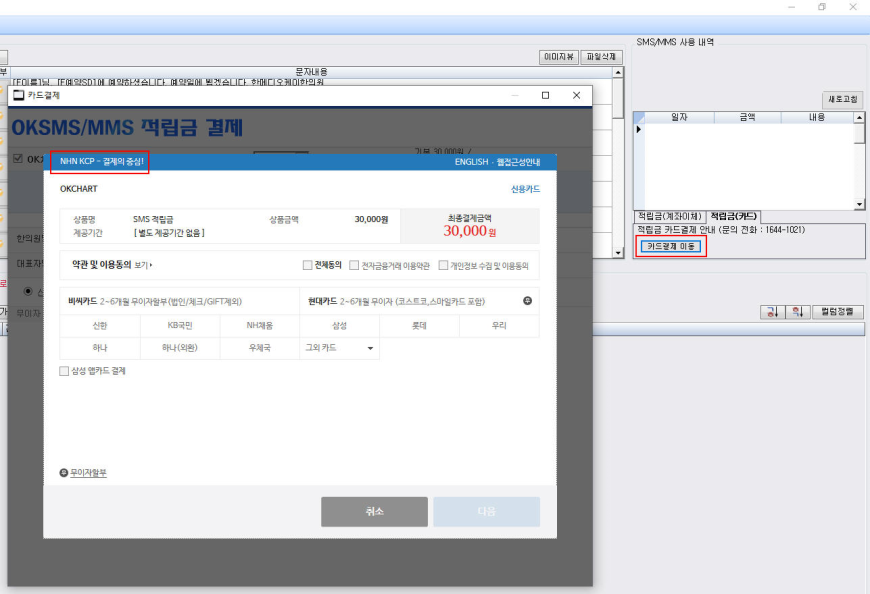Image resolution: width=870 pixels, height=594 pixels.
Task: Check 전자금융거래 이용약관 agreement box
Action: coord(354,265)
